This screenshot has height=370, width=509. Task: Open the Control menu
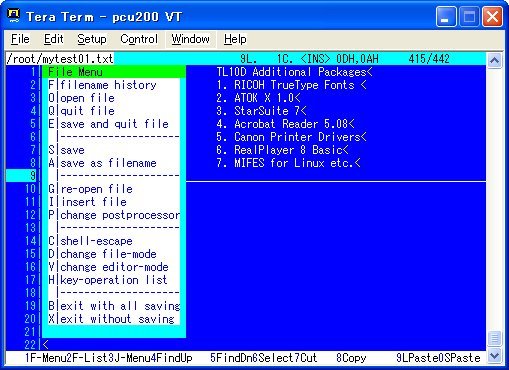[x=139, y=39]
